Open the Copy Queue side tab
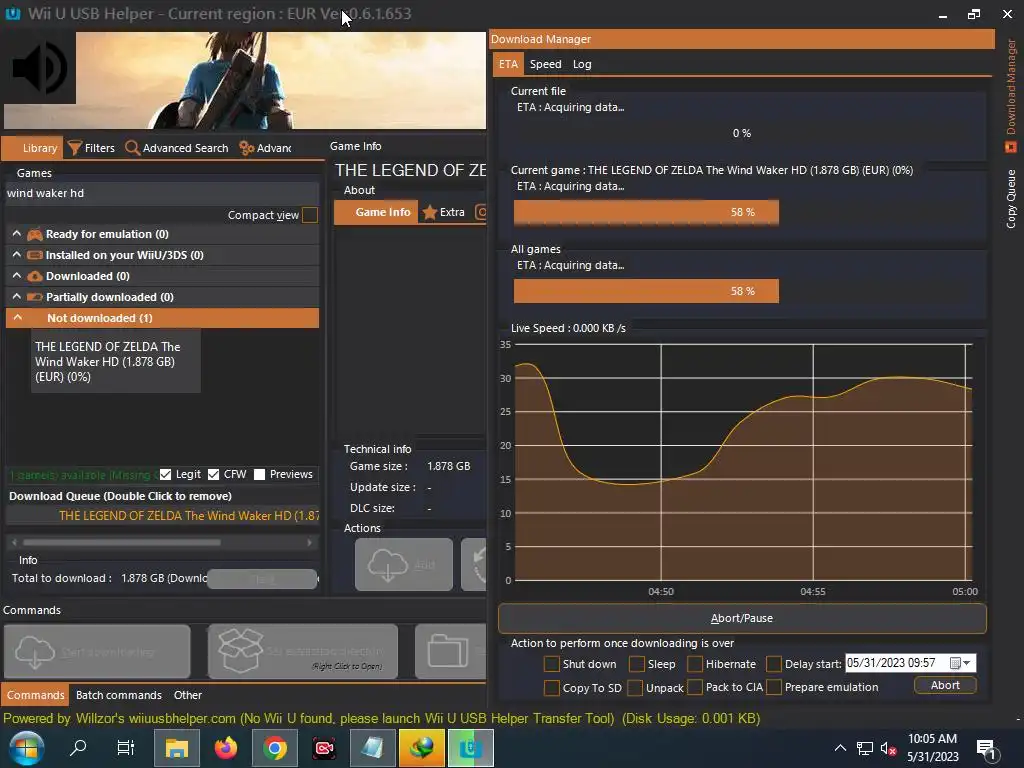This screenshot has width=1024, height=768. (x=1011, y=199)
